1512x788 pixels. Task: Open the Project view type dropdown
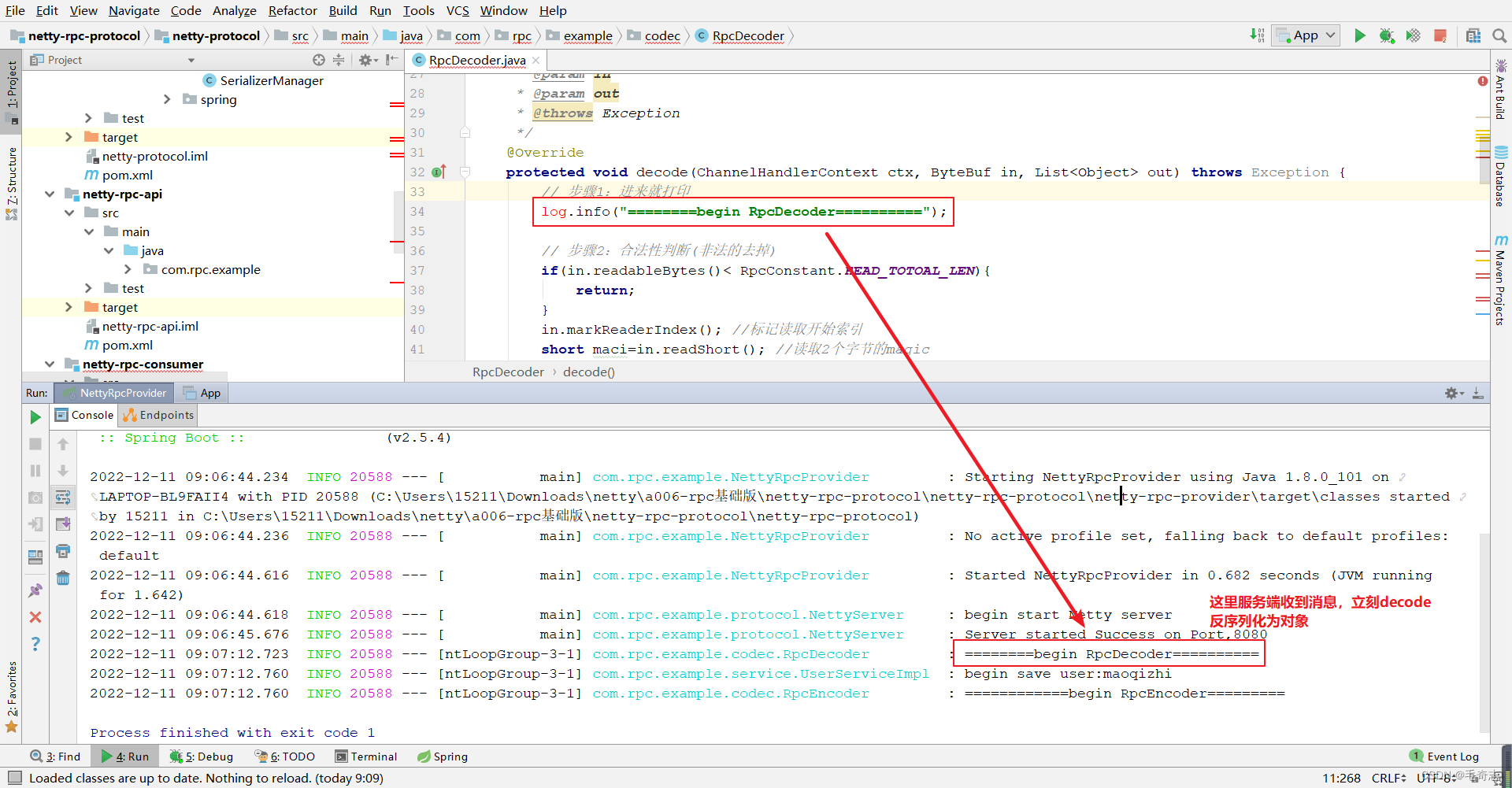(191, 60)
